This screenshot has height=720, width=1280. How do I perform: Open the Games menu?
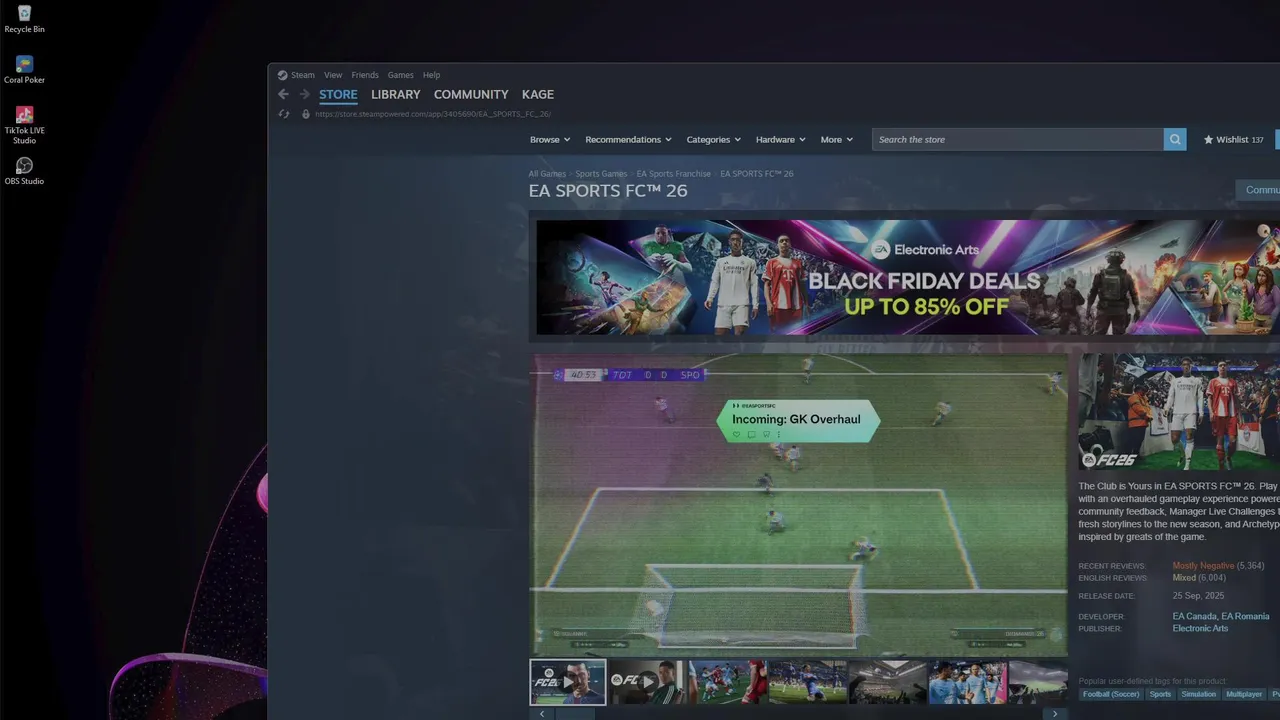point(401,75)
